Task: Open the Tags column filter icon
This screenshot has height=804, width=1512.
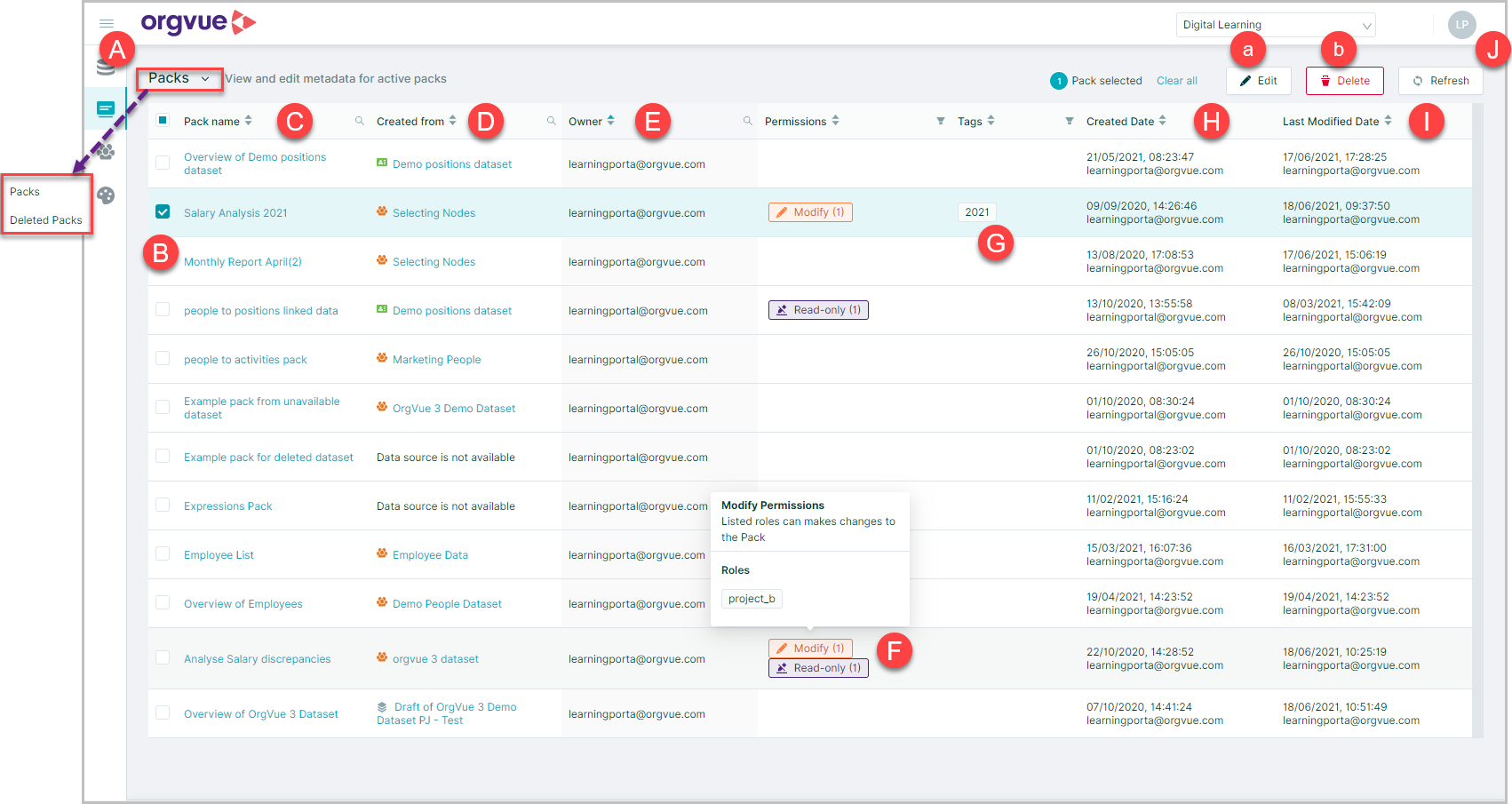Action: 1069,121
